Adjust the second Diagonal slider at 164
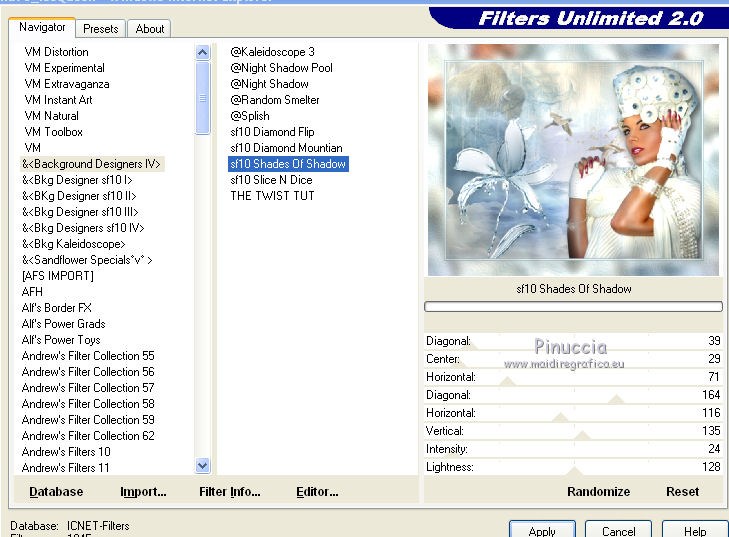Viewport: 729px width, 537px height. (x=573, y=395)
